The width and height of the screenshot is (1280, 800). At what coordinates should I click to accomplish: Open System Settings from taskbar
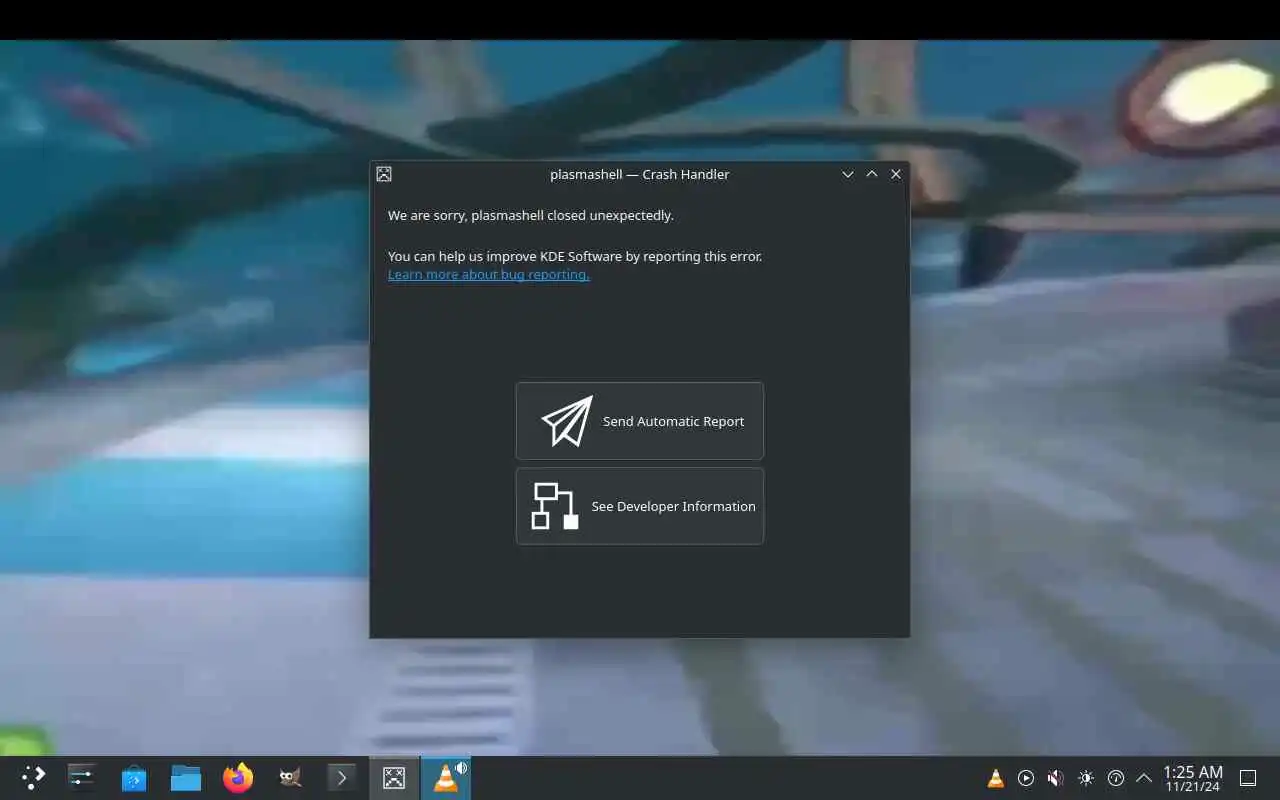[82, 778]
